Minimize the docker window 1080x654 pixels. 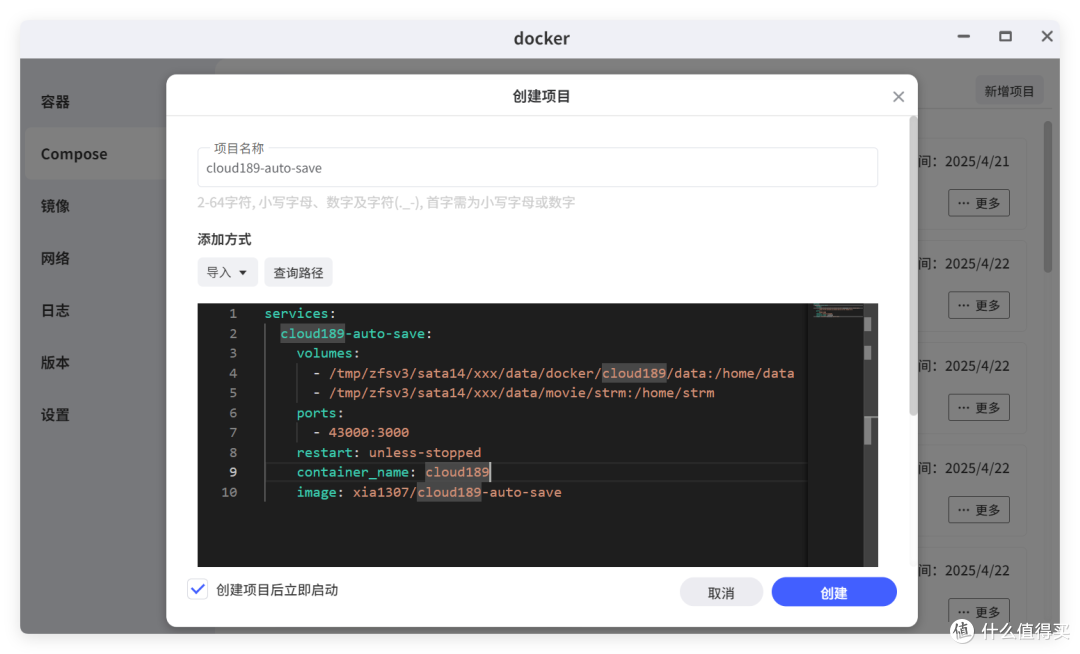tap(964, 36)
